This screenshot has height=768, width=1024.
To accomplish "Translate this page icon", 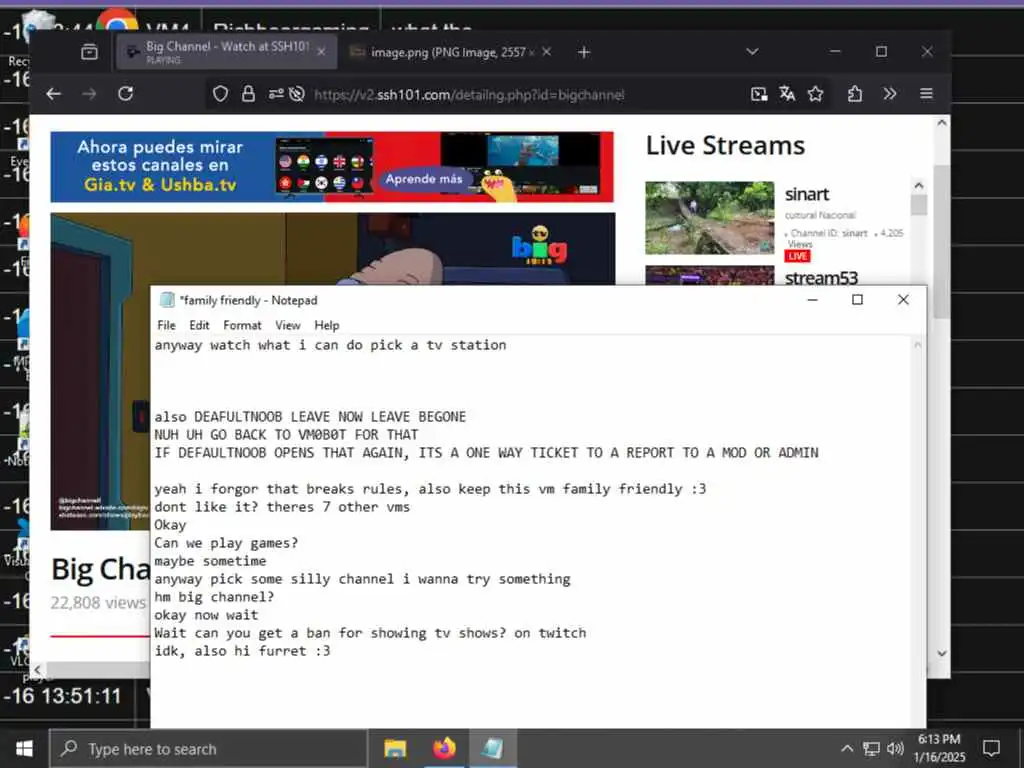I will pos(787,94).
